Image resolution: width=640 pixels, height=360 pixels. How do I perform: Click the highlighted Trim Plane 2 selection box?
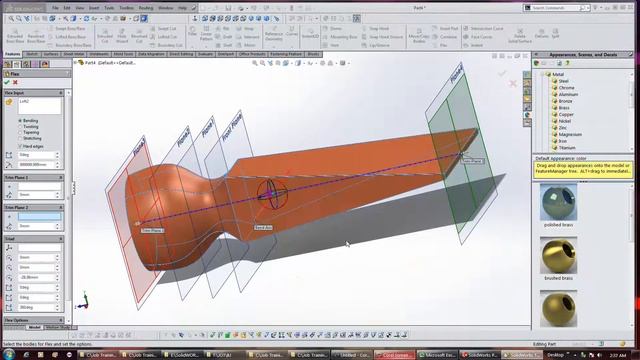(x=39, y=217)
